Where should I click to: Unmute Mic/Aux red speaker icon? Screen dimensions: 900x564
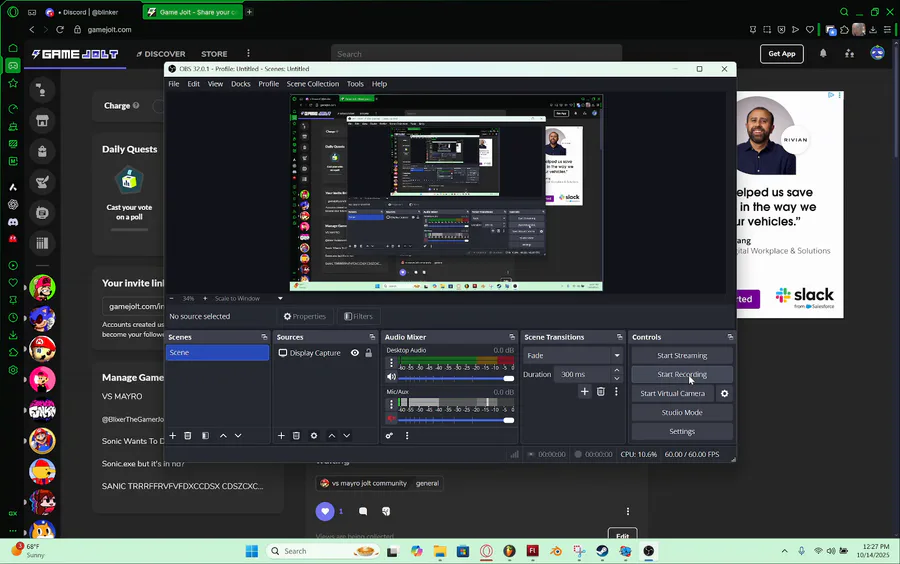pos(391,419)
